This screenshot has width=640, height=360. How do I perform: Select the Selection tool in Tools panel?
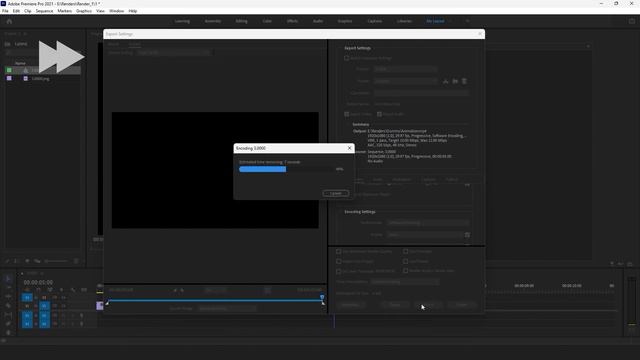pyautogui.click(x=8, y=279)
